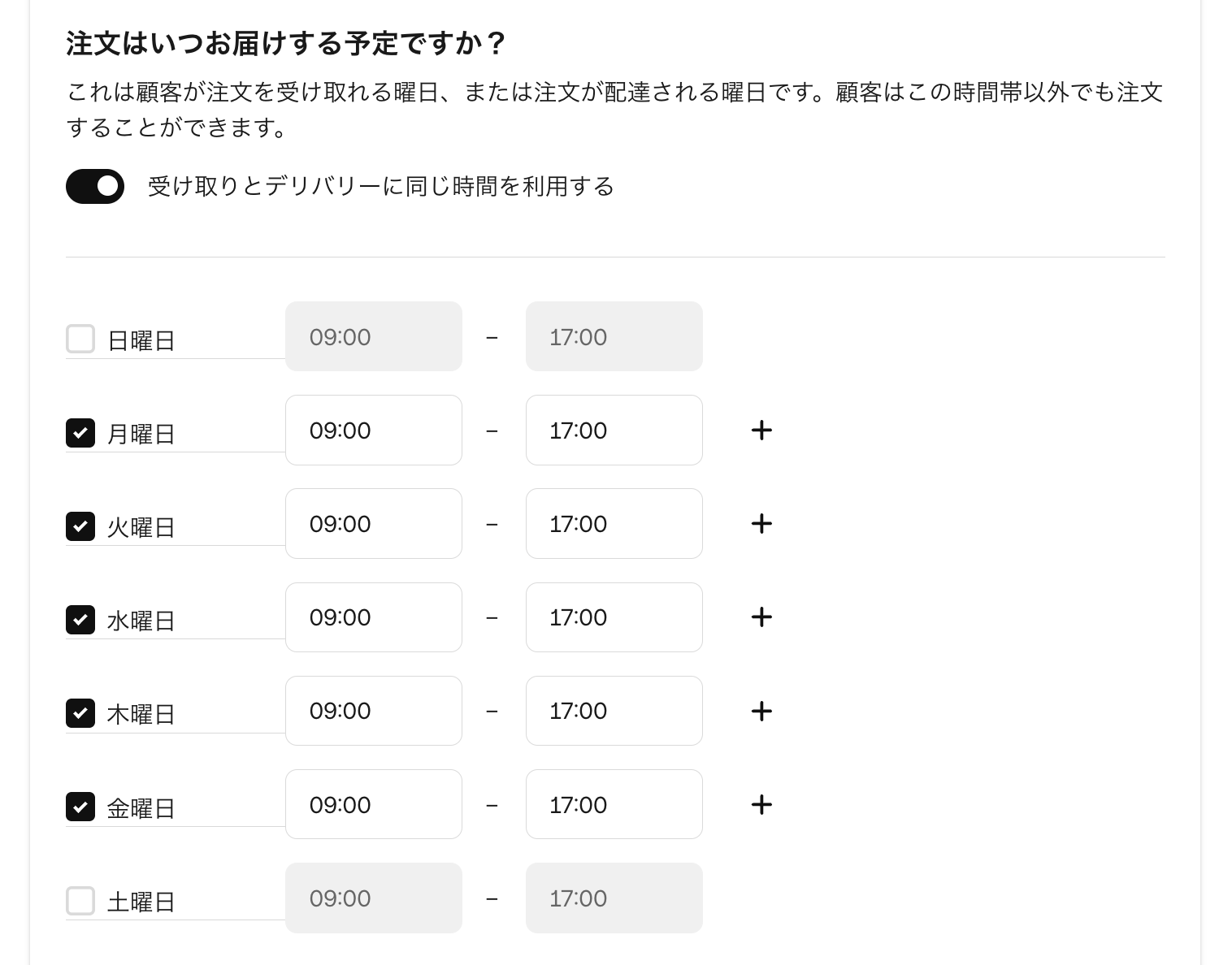Image resolution: width=1232 pixels, height=965 pixels.
Task: Click the plus icon beside 火曜日
Action: pyautogui.click(x=761, y=523)
